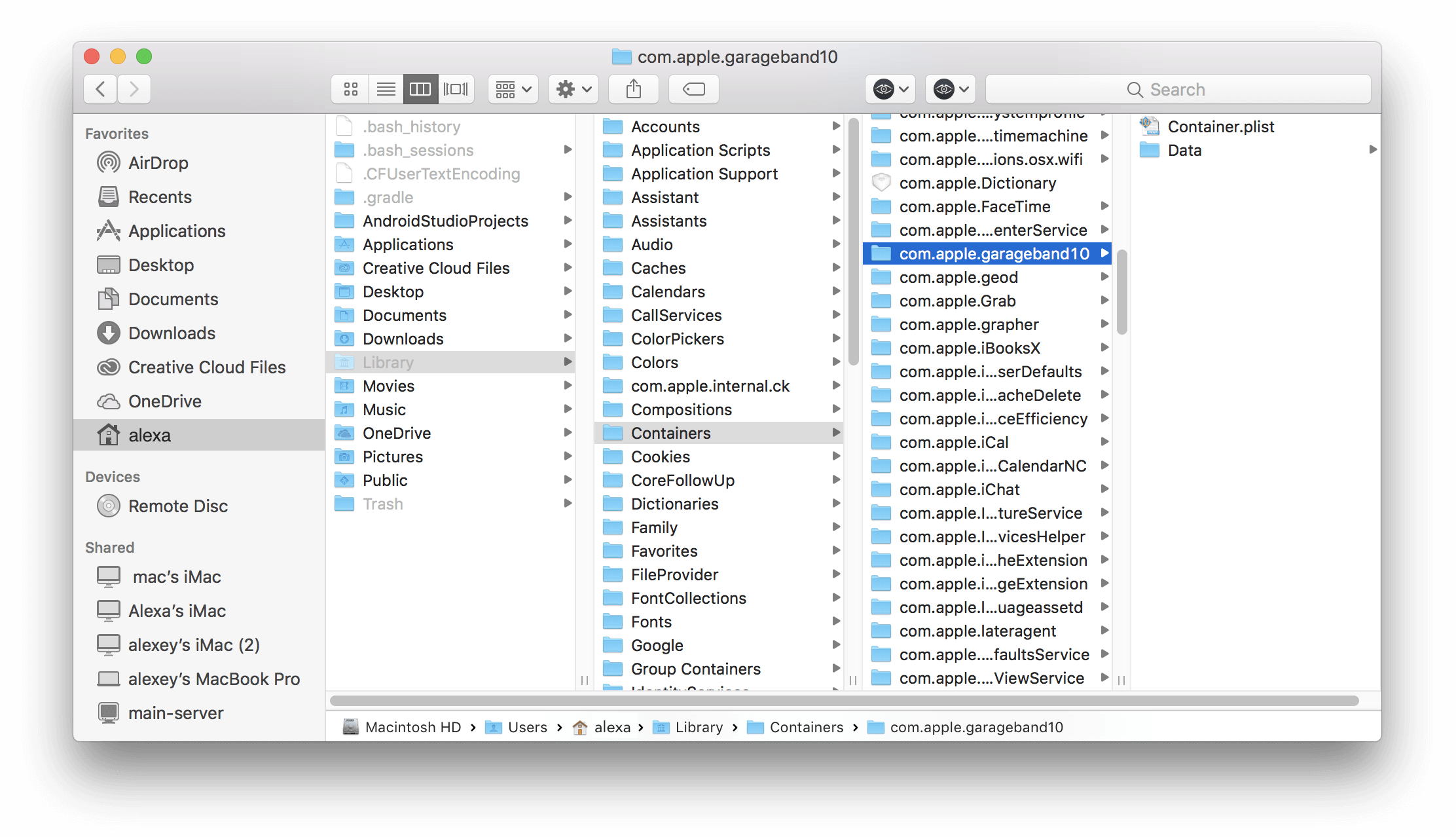Screen dimensions: 1456x837
Task: Connect to alexey's iMac (2)
Action: point(199,644)
